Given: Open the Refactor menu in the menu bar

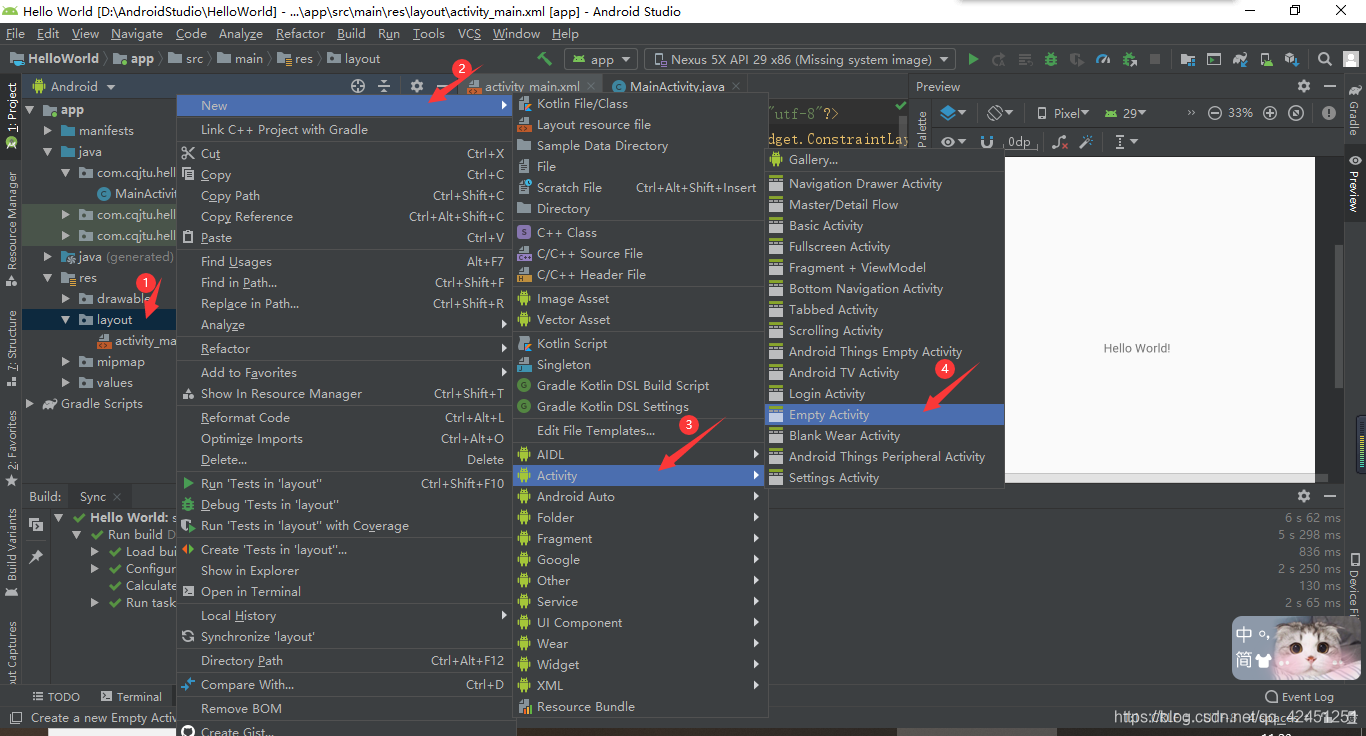Looking at the screenshot, I should click(300, 33).
